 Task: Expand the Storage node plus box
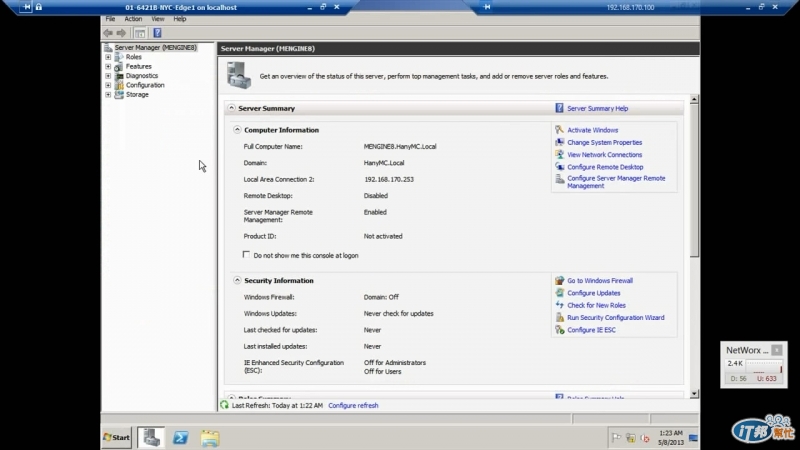(108, 94)
